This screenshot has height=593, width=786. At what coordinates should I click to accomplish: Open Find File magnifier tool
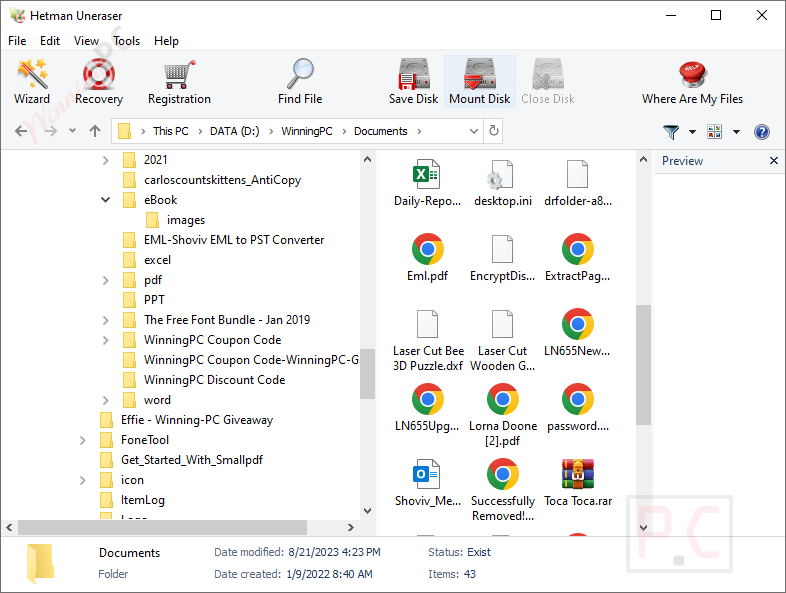[x=300, y=81]
